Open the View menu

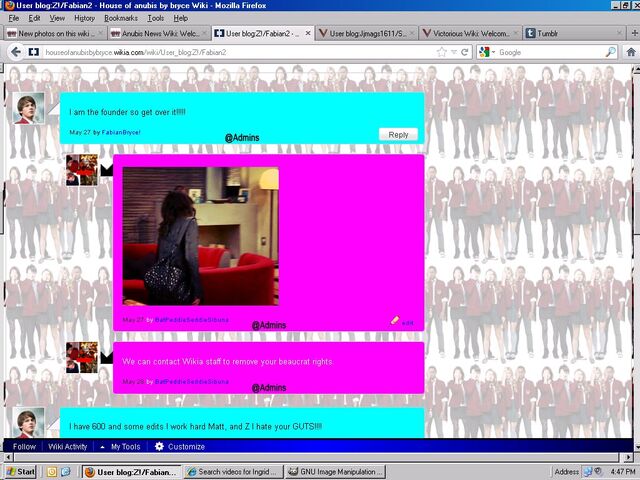57,18
